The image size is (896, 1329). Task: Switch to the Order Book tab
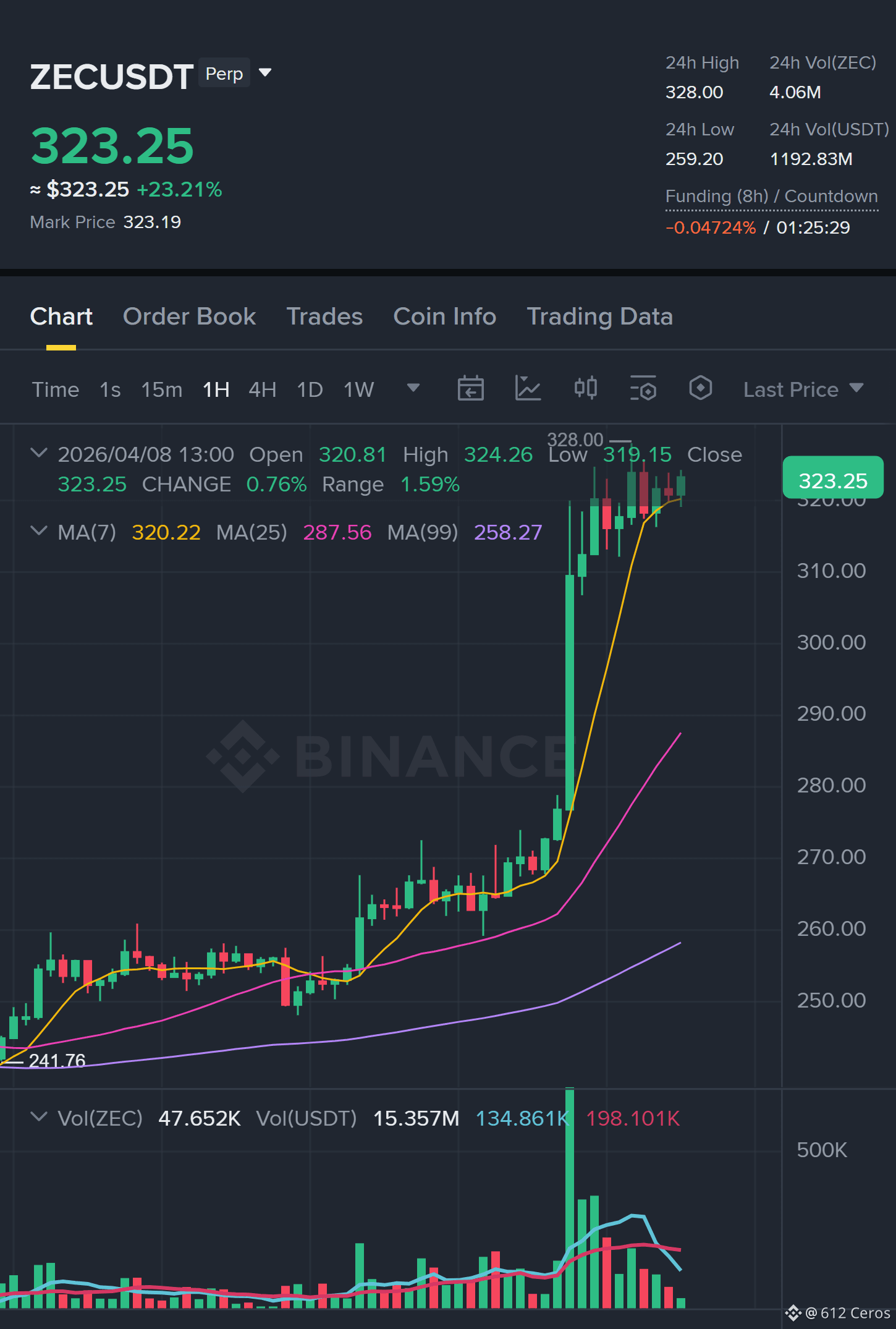(x=189, y=316)
